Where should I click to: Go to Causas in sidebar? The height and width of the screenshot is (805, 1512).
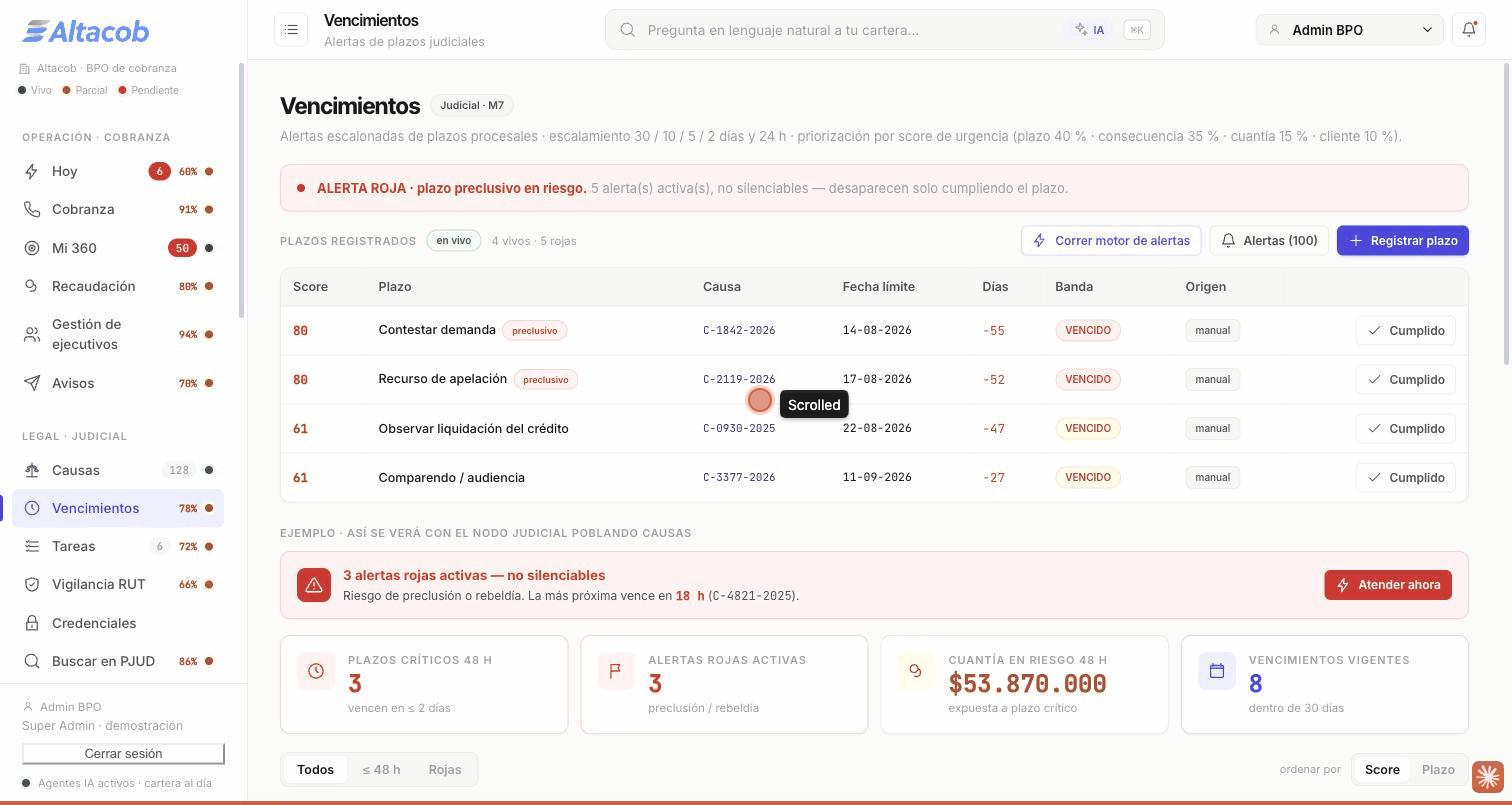[x=118, y=470]
